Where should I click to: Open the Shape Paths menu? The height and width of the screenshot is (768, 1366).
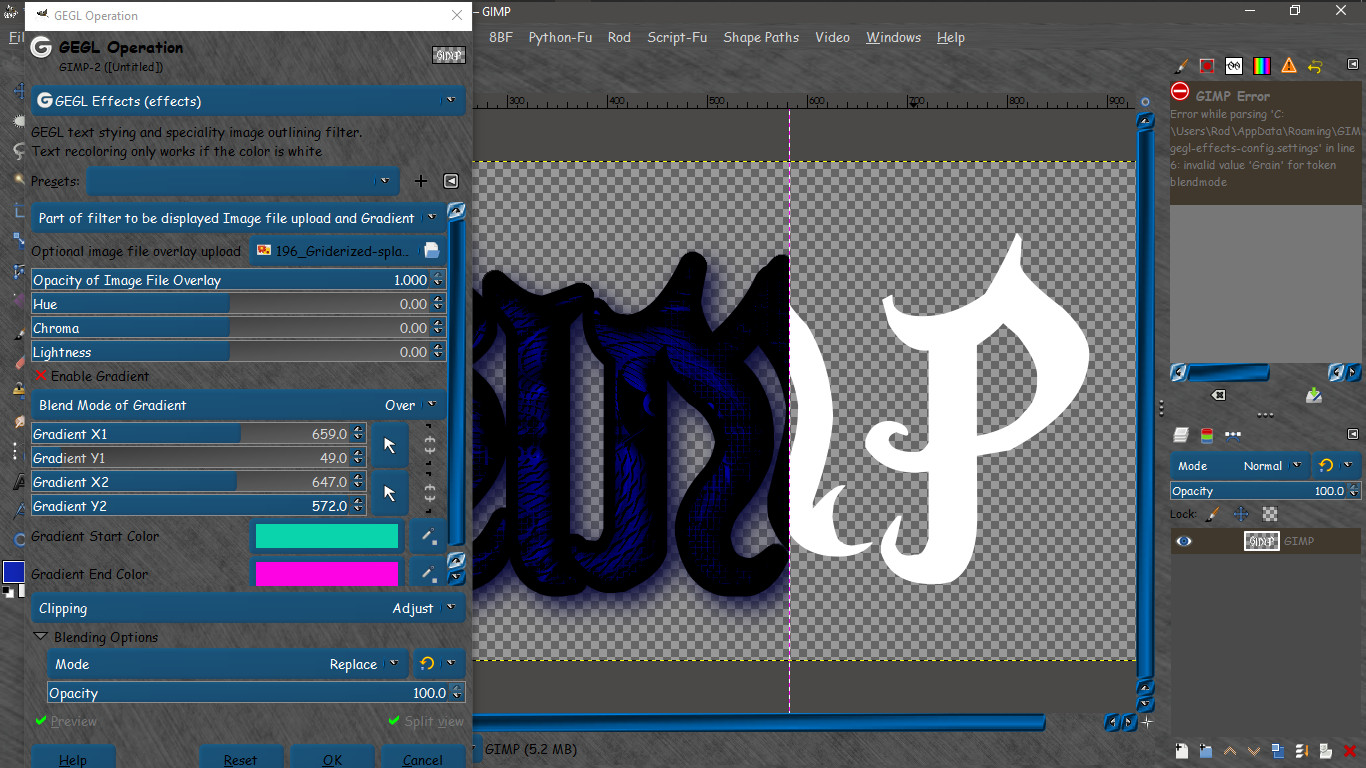coord(761,37)
